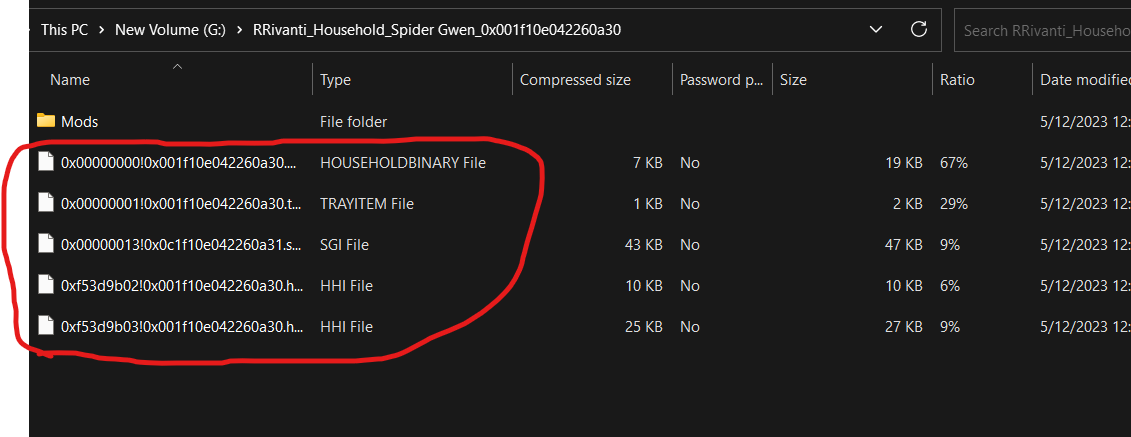This screenshot has width=1131, height=437.
Task: Sort by the Ratio column header
Action: point(957,80)
